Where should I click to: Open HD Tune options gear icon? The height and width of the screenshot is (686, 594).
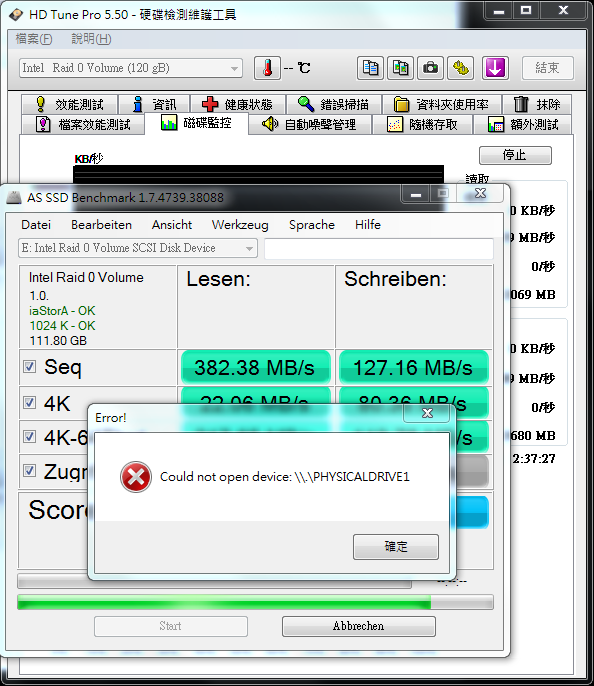[x=461, y=68]
